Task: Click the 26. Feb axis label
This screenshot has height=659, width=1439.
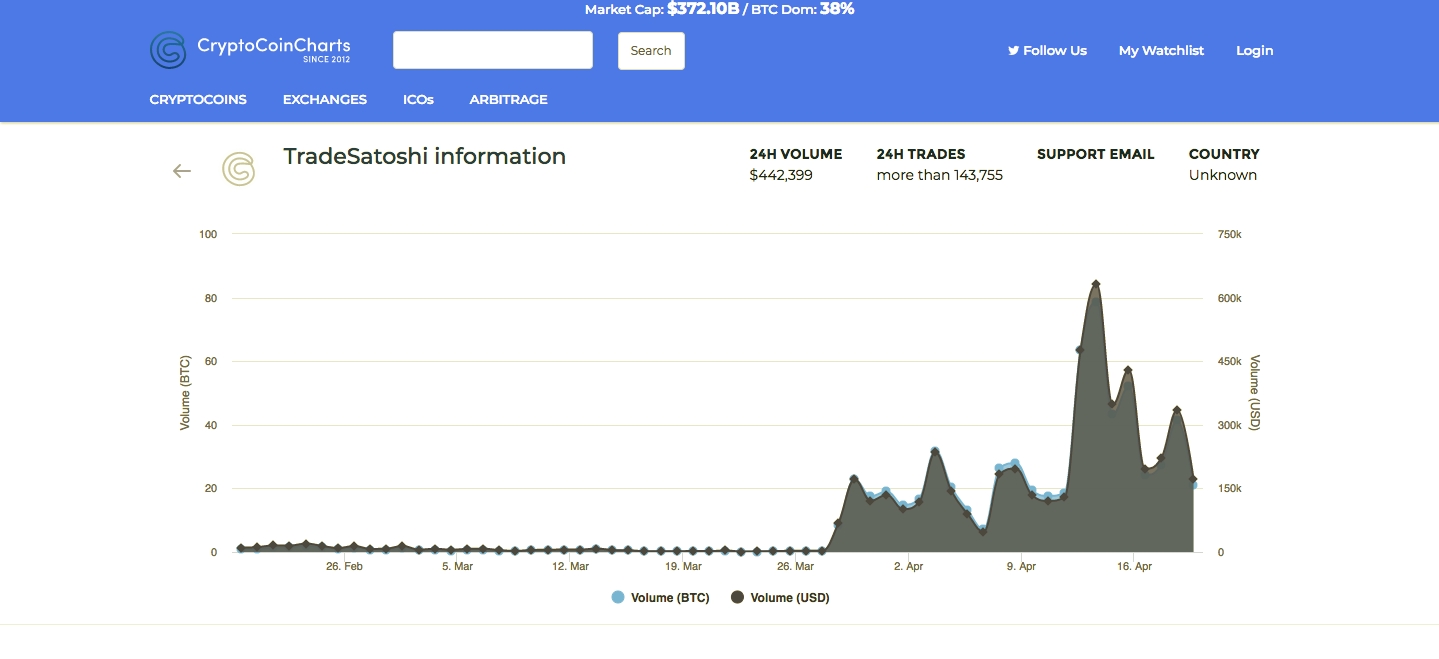Action: coord(344,566)
